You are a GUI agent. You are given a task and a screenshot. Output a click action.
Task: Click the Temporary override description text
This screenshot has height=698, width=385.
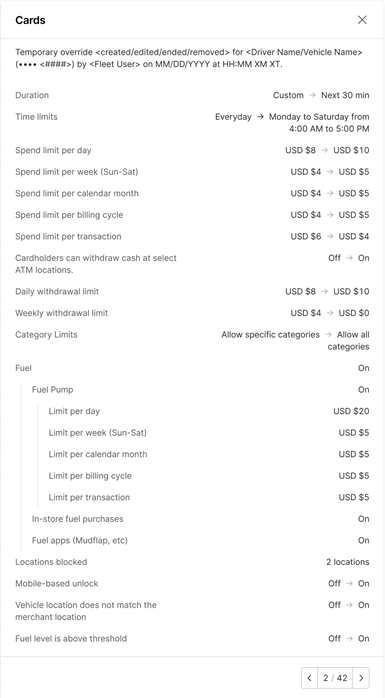189,58
